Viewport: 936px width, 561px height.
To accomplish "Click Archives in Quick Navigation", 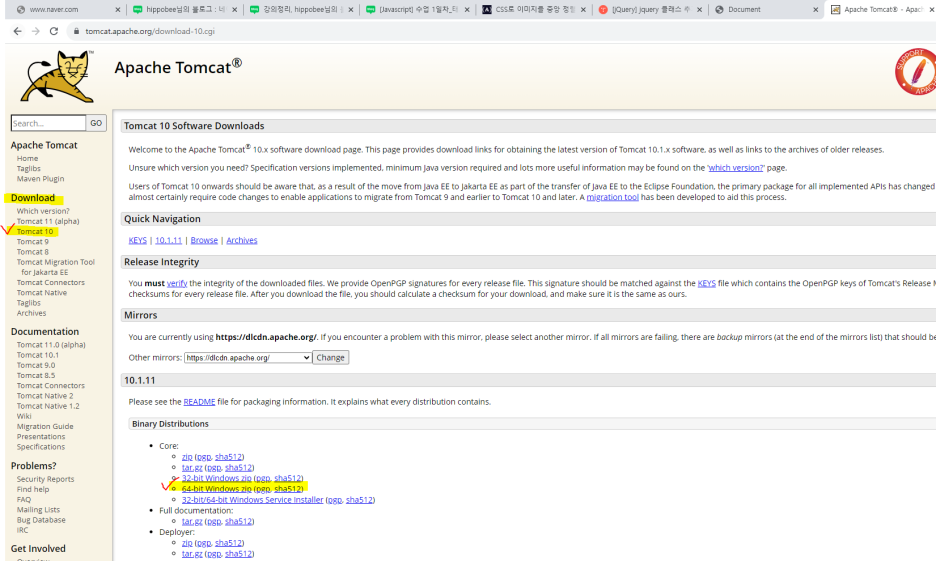I will coord(242,240).
